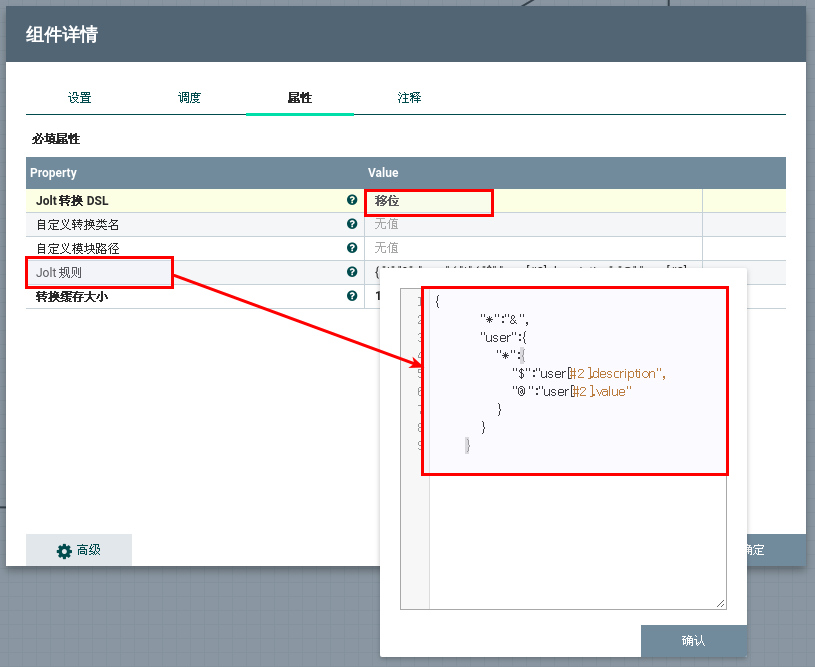Open the 注释 tab

click(409, 98)
